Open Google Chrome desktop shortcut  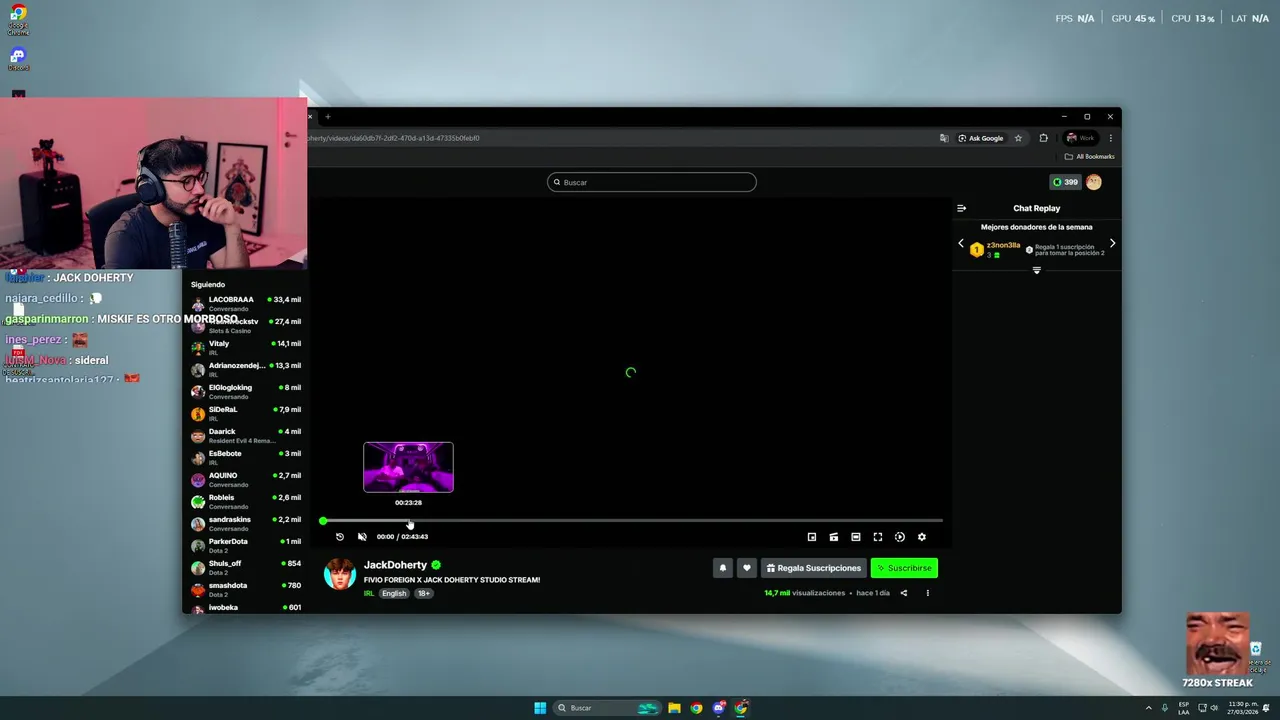coord(18,19)
